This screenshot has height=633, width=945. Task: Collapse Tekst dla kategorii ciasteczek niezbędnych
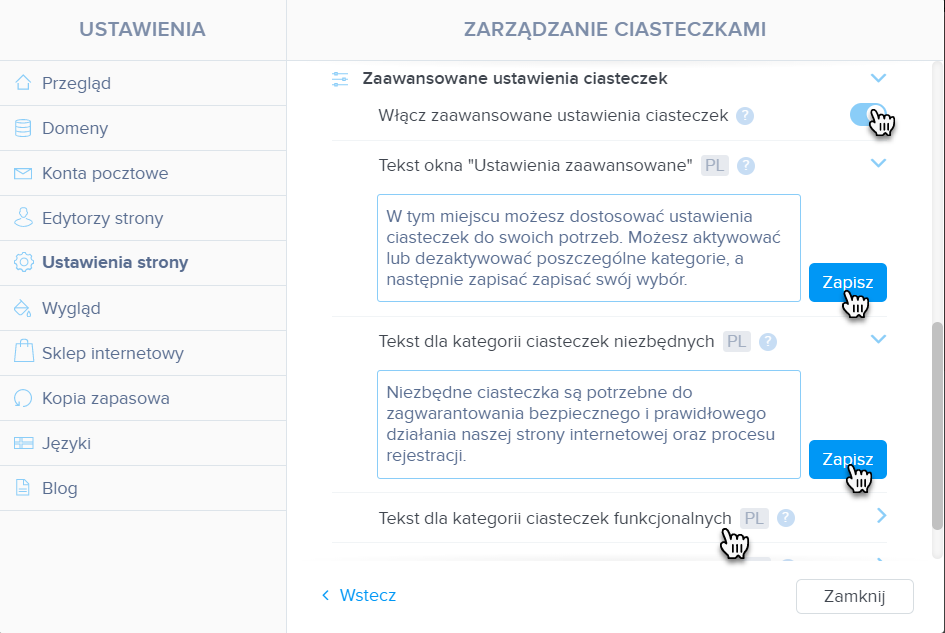(x=878, y=339)
